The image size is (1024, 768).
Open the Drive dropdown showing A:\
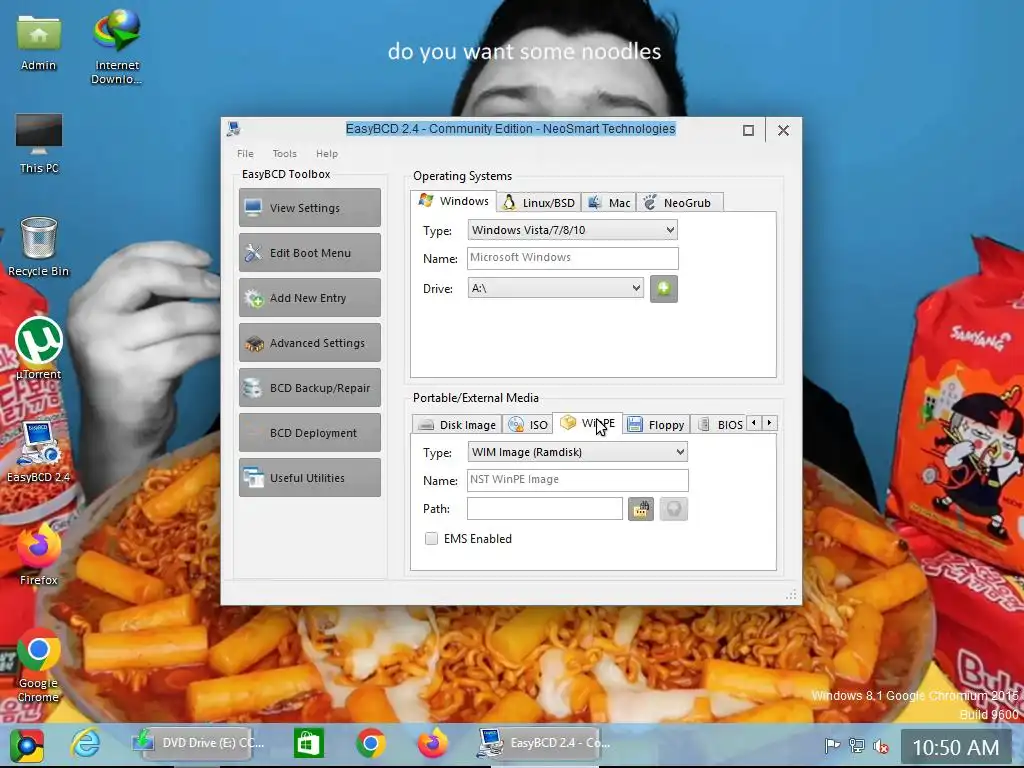[x=556, y=288]
